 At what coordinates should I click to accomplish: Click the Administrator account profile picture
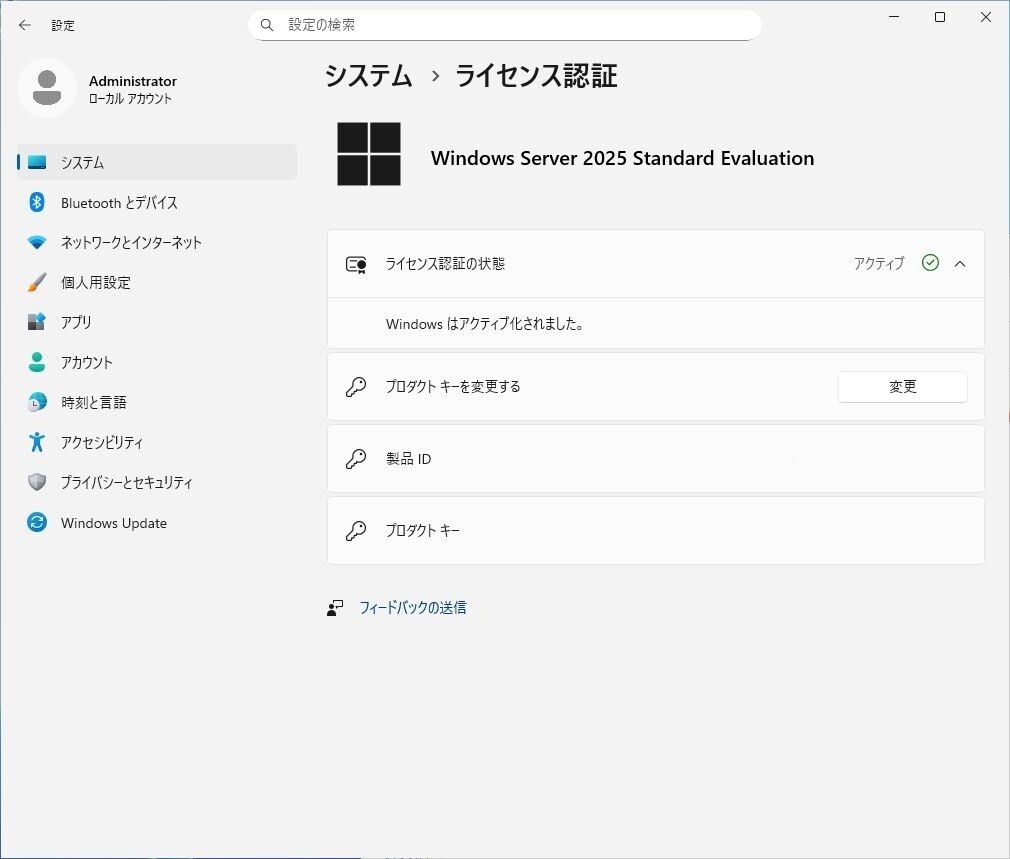coord(47,88)
